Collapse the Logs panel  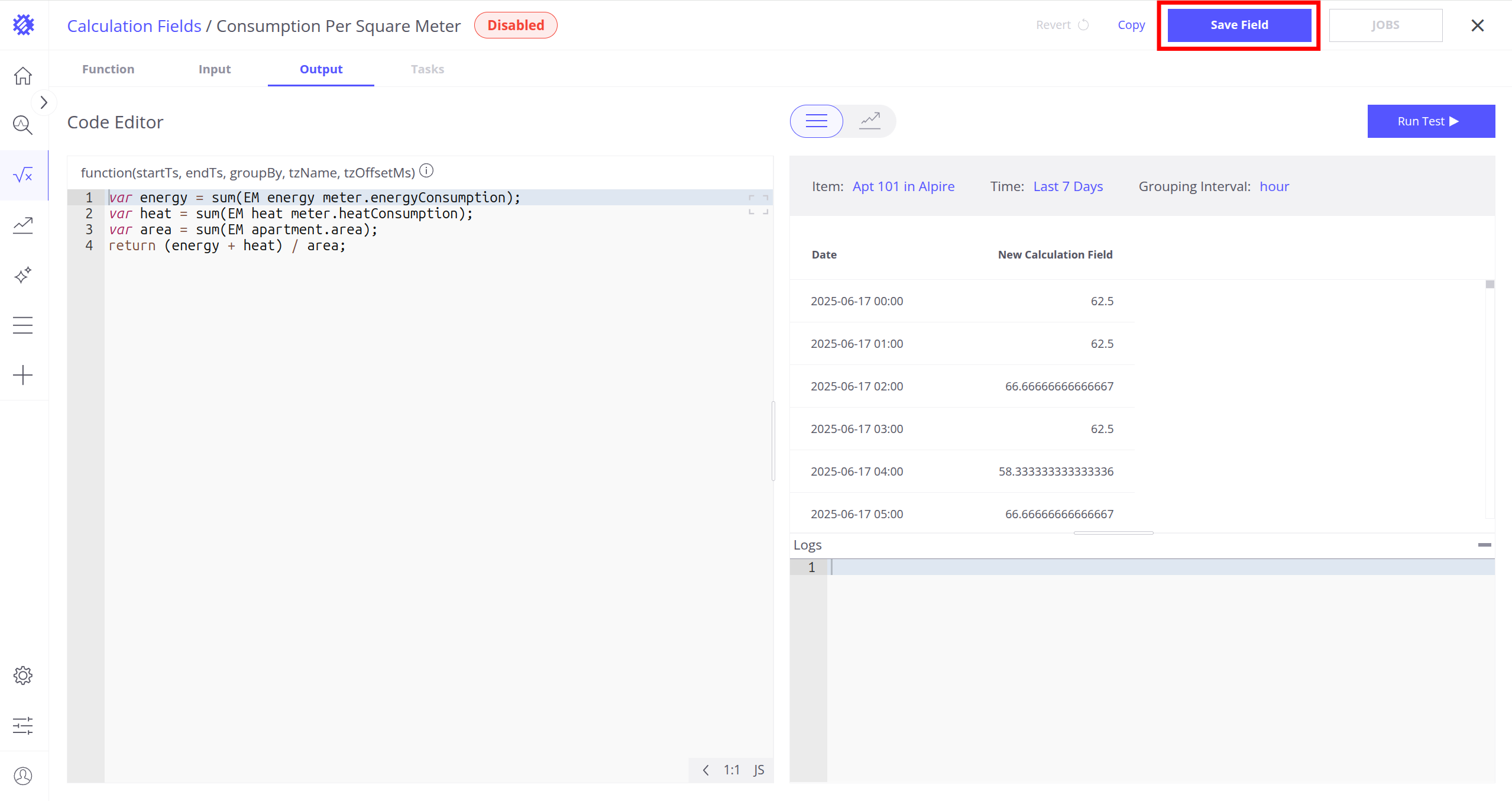(1484, 545)
